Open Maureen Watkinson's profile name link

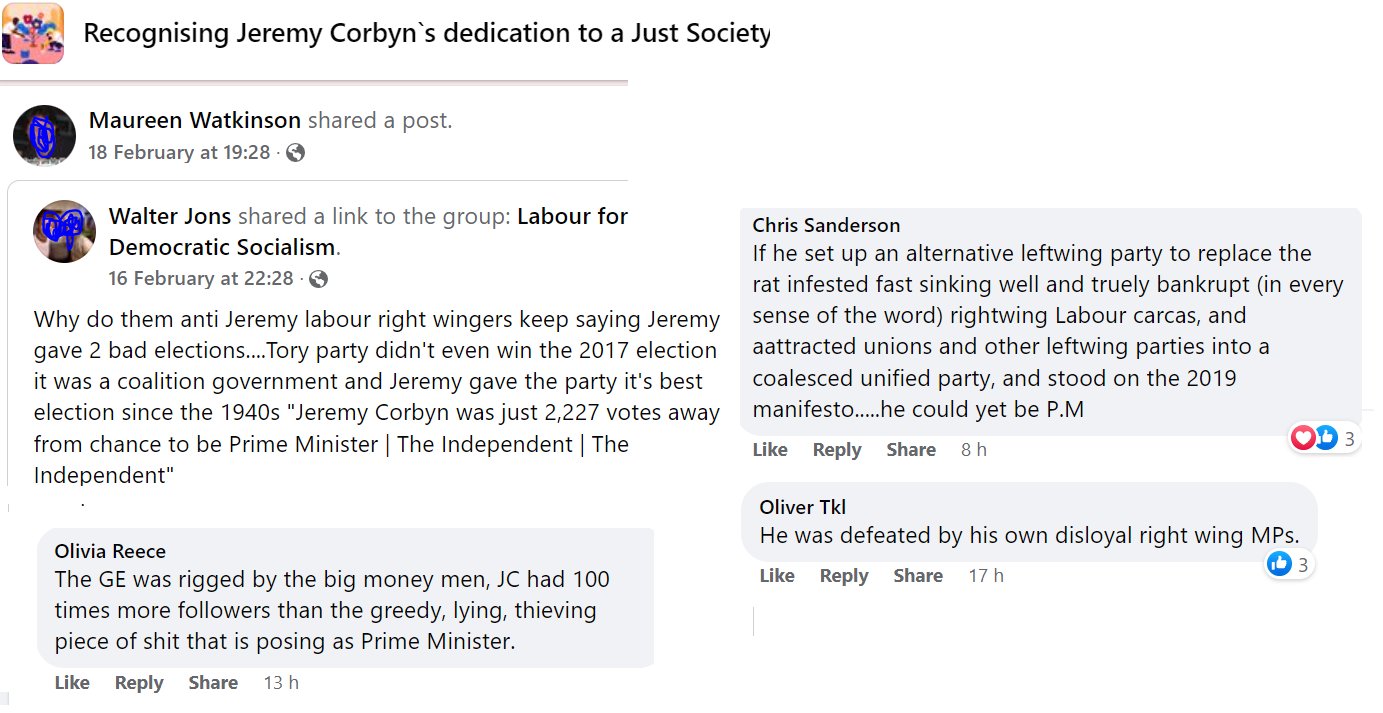(x=194, y=121)
